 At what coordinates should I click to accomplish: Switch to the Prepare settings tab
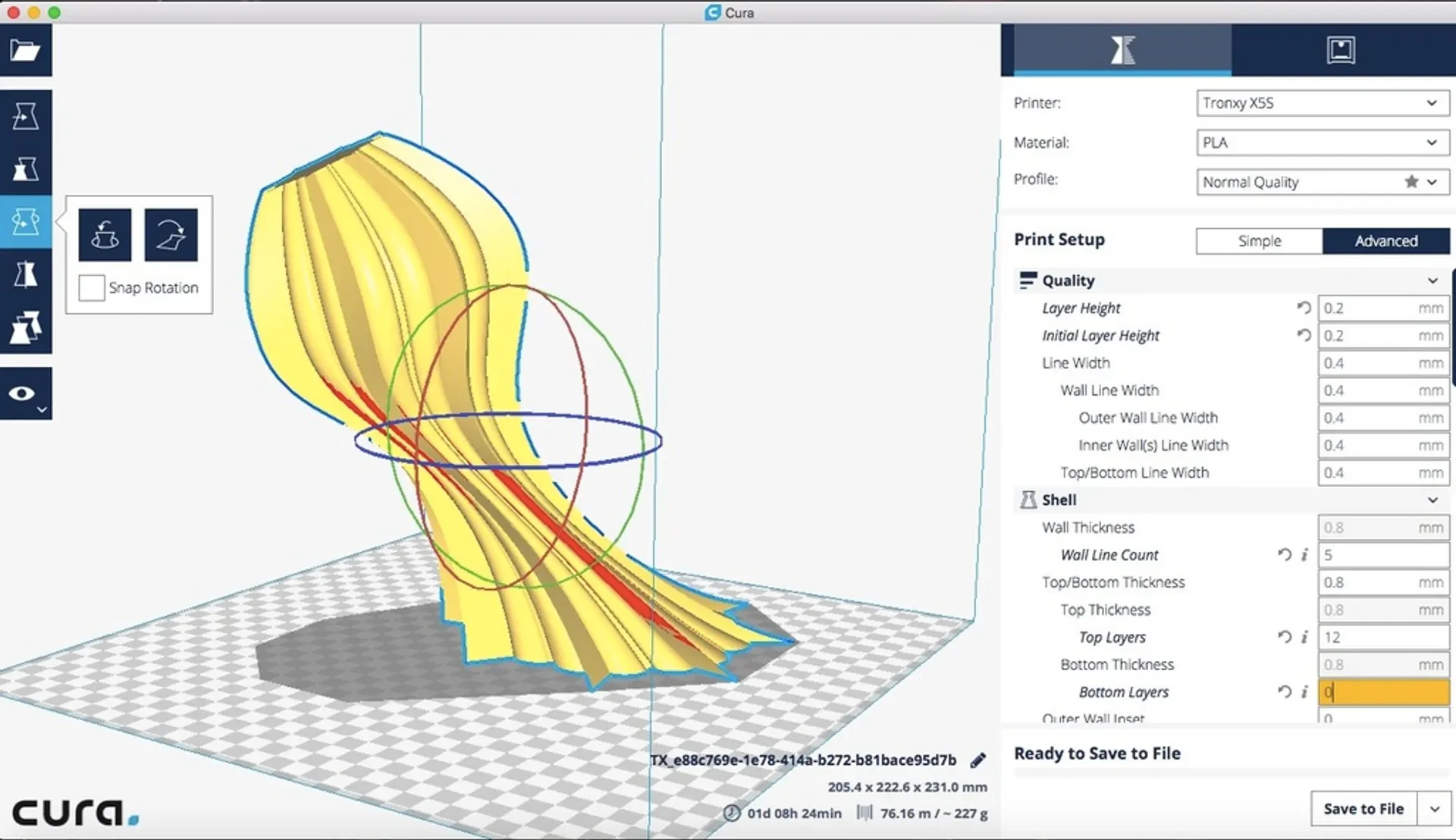tap(1122, 50)
